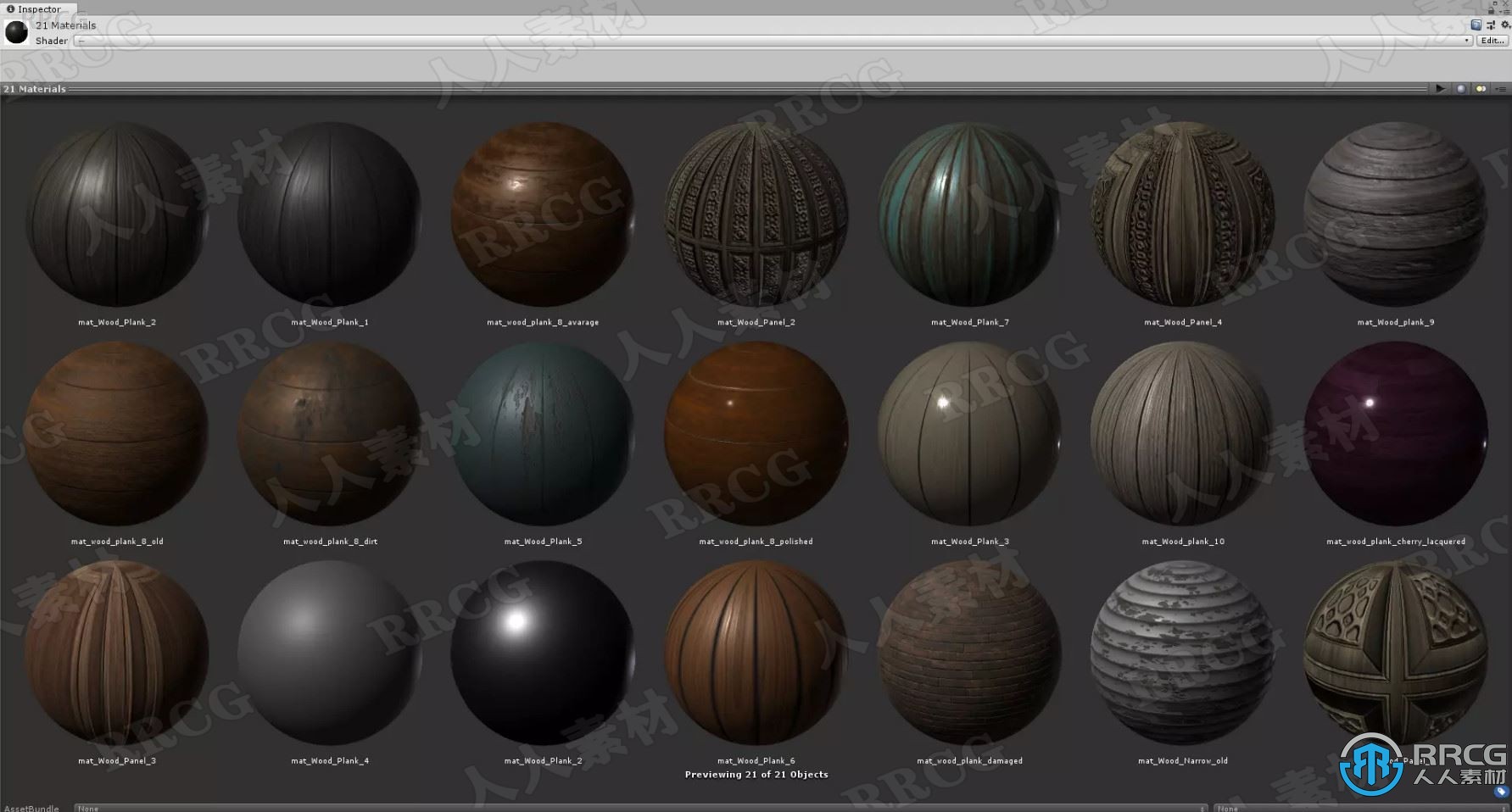
Task: Select the mat_Wood_Panel_4 ornate sphere preview
Action: pos(1183,214)
